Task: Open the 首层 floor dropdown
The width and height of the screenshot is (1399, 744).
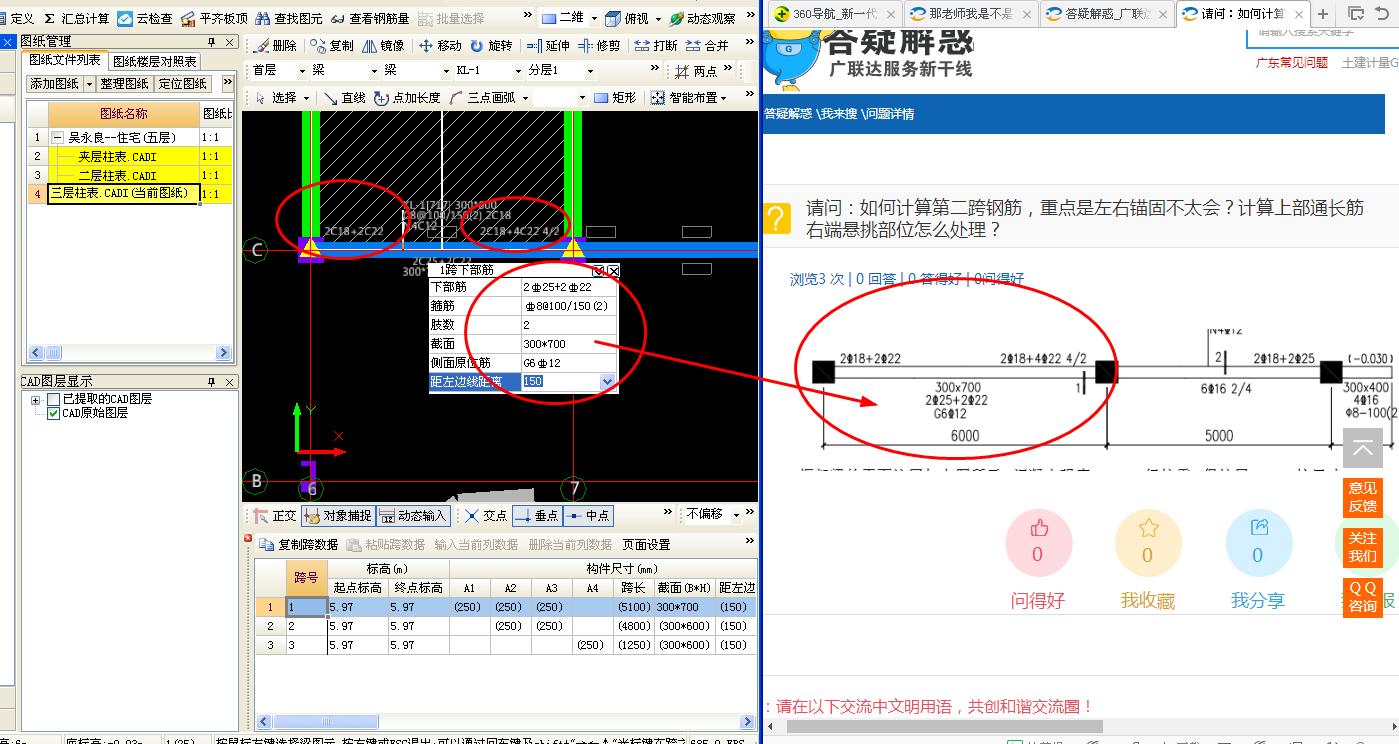Action: click(302, 71)
